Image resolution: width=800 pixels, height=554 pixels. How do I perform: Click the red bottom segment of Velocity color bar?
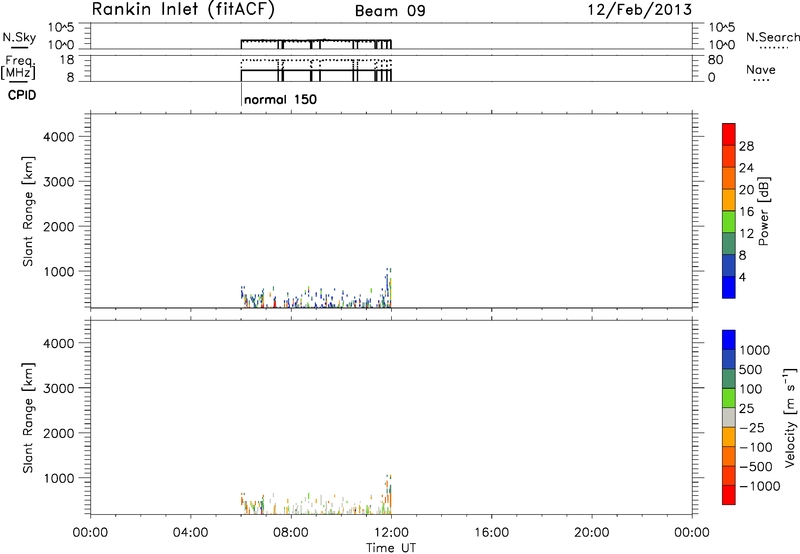(729, 495)
